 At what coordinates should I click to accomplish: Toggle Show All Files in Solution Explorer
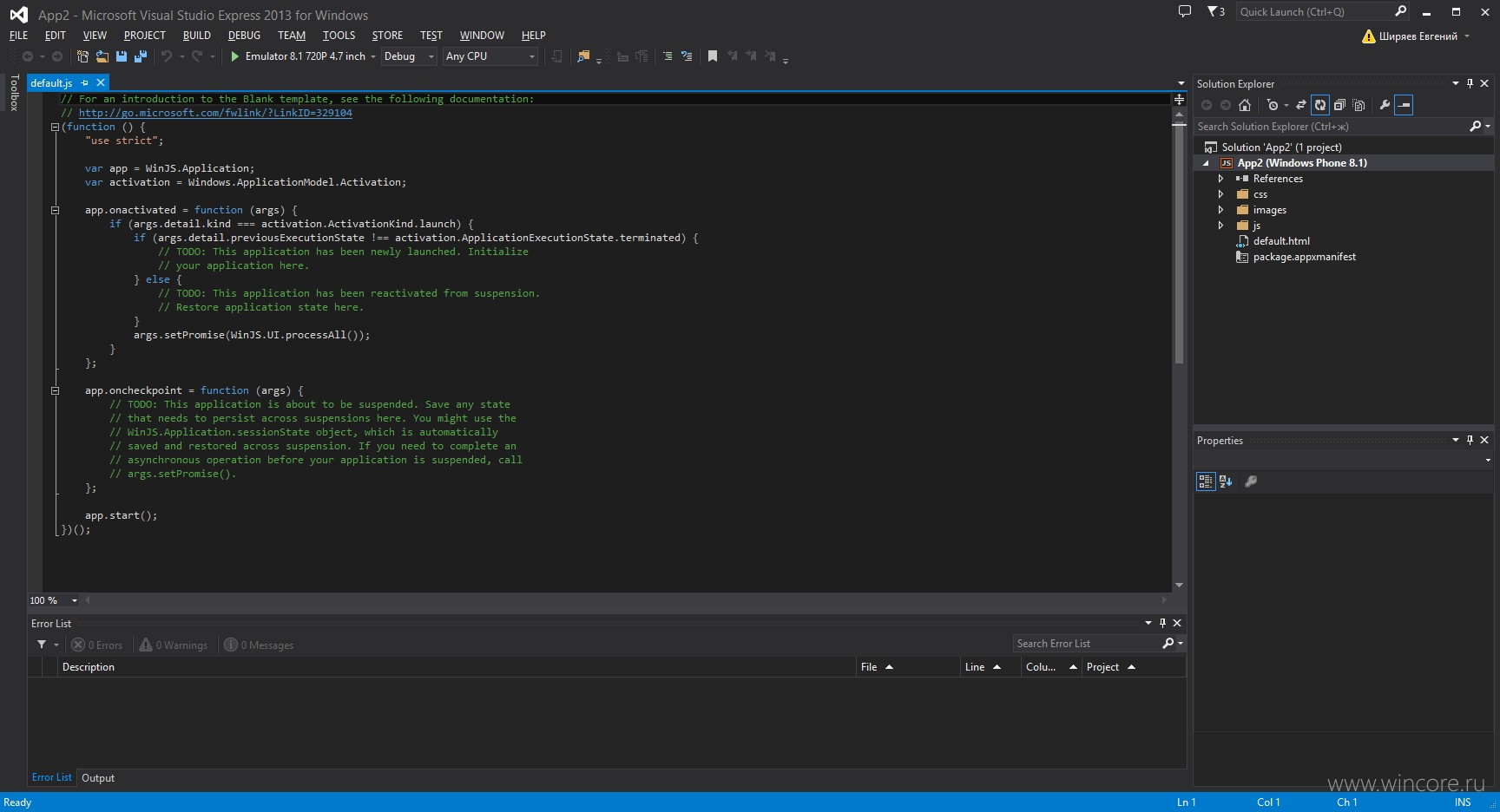1359,105
